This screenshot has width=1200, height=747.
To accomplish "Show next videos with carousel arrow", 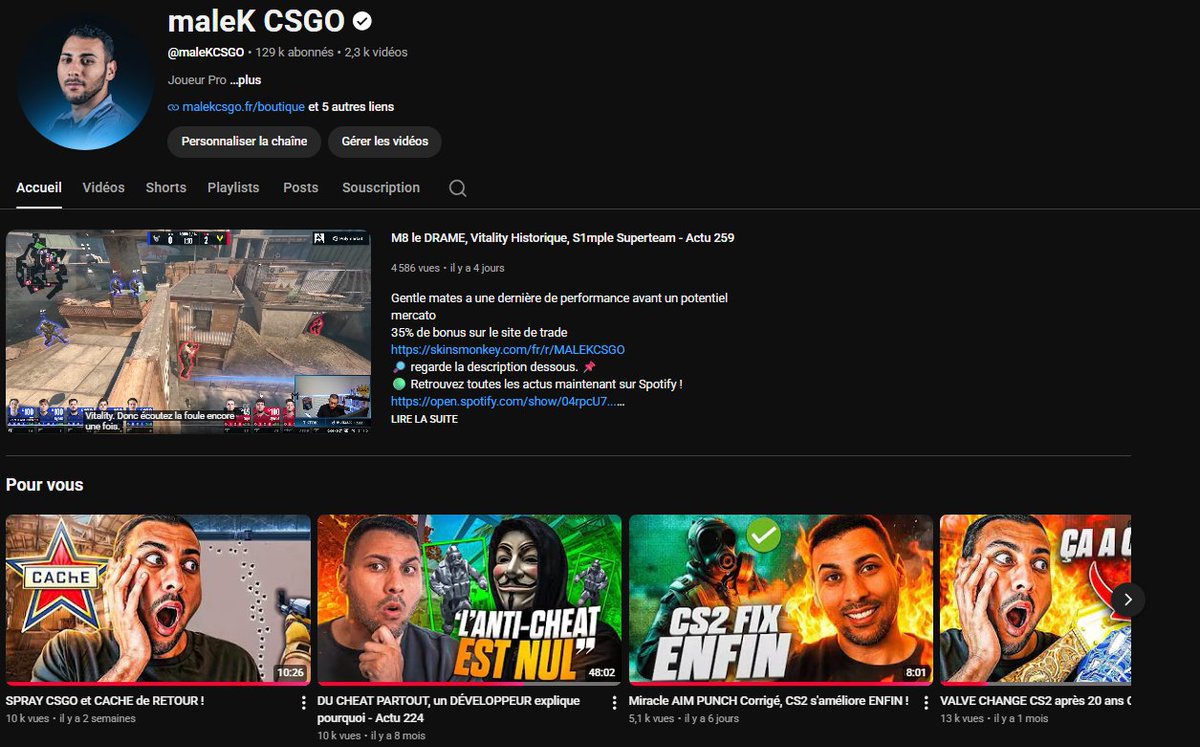I will 1128,599.
